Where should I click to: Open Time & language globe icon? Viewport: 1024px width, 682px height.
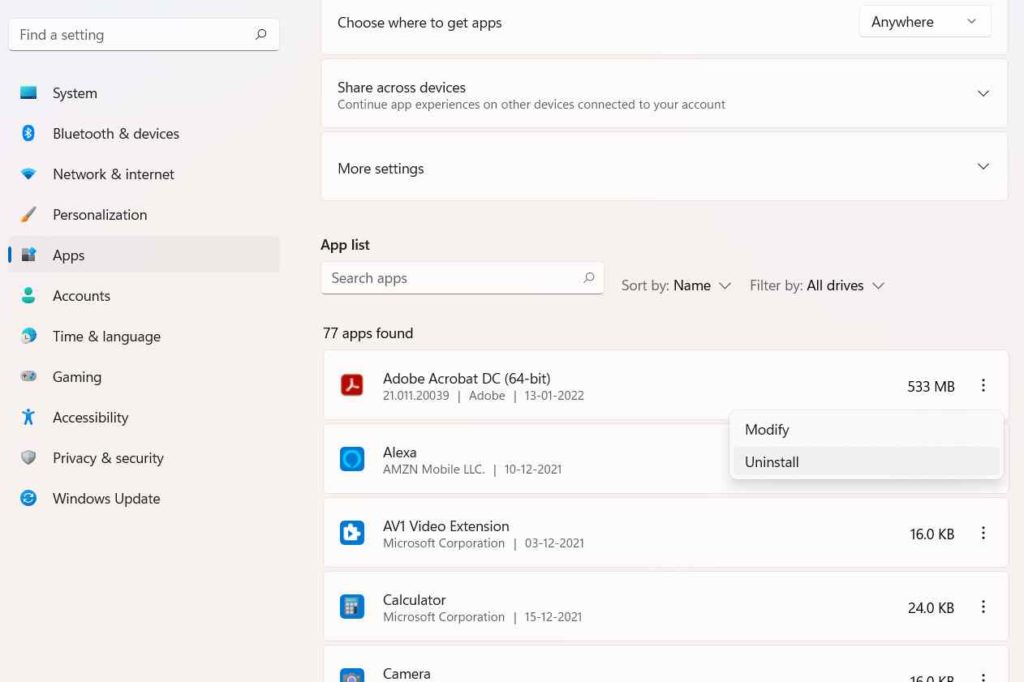point(28,336)
